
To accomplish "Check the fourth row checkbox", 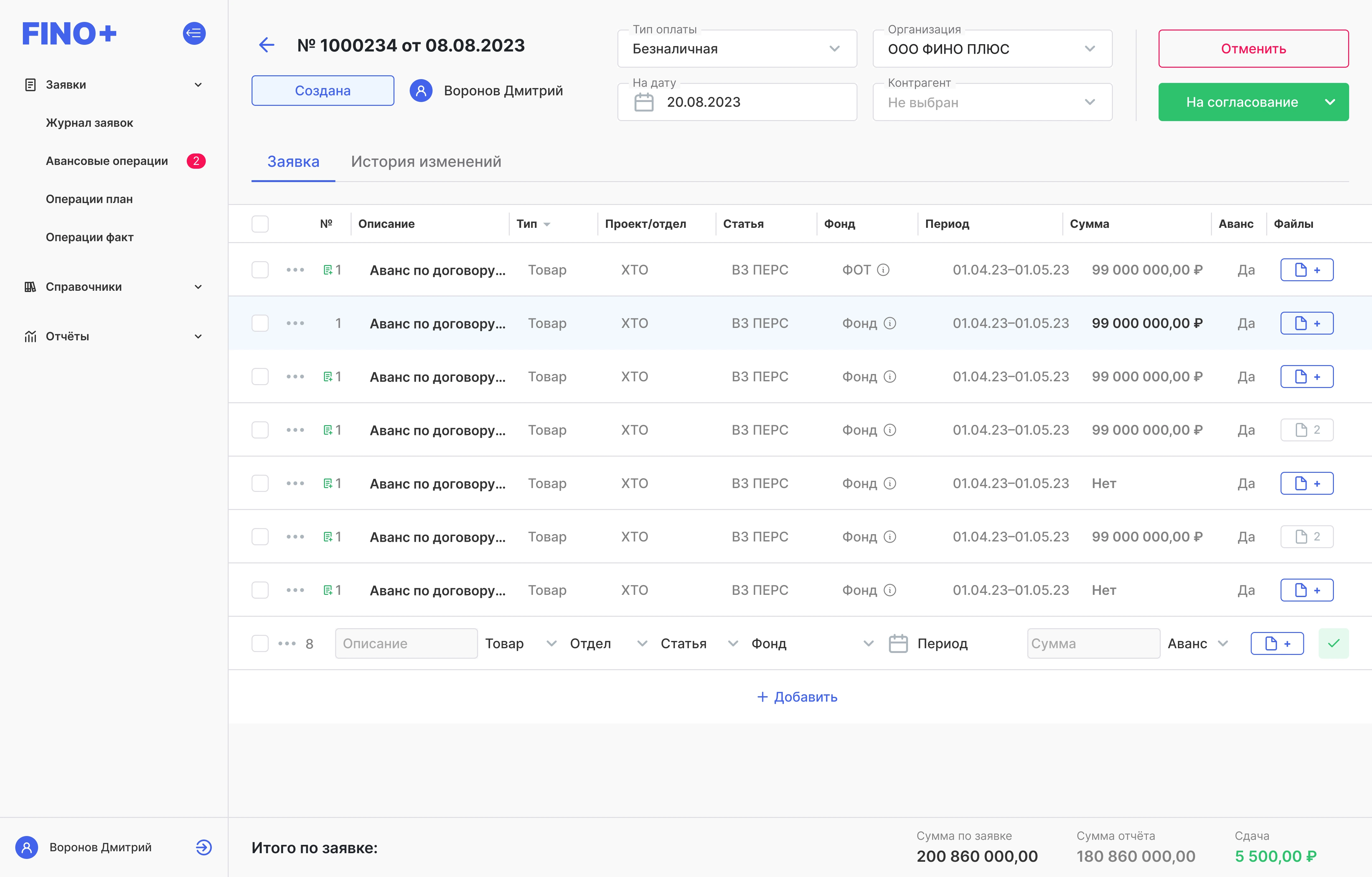I will click(x=260, y=430).
